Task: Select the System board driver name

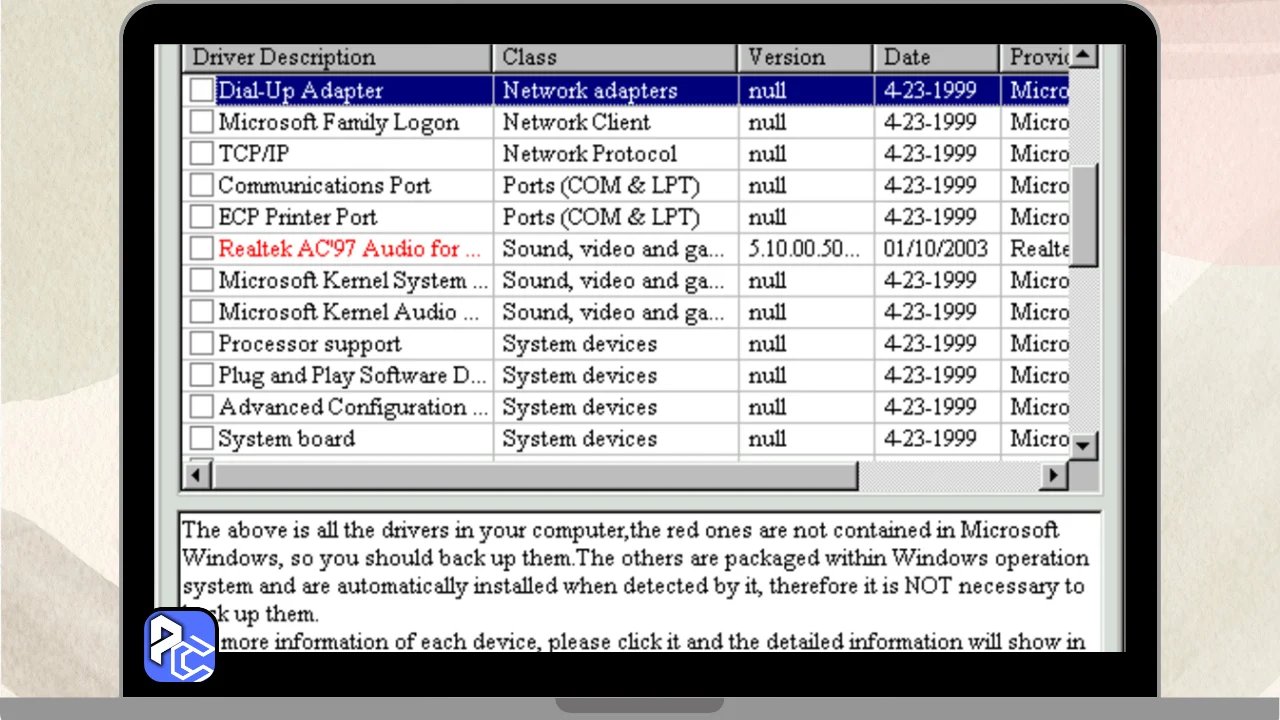Action: [x=286, y=439]
